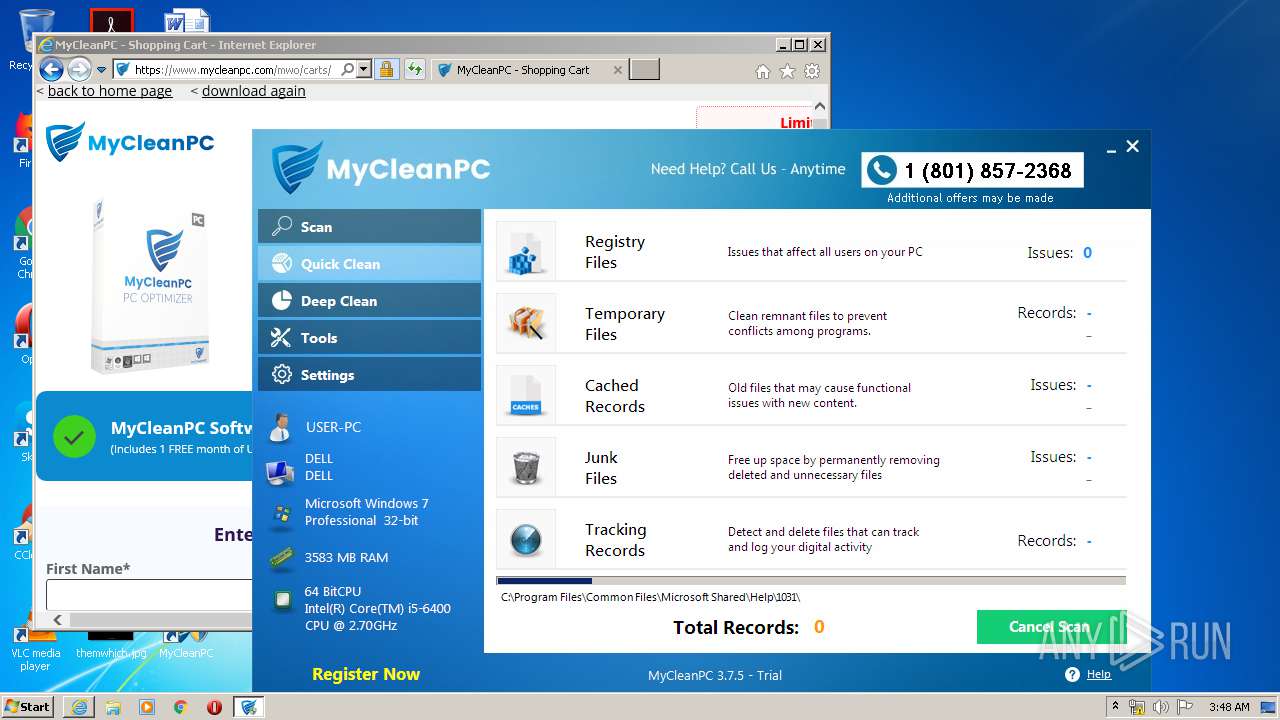Image resolution: width=1280 pixels, height=720 pixels.
Task: Open the Windows Start button
Action: click(x=28, y=706)
